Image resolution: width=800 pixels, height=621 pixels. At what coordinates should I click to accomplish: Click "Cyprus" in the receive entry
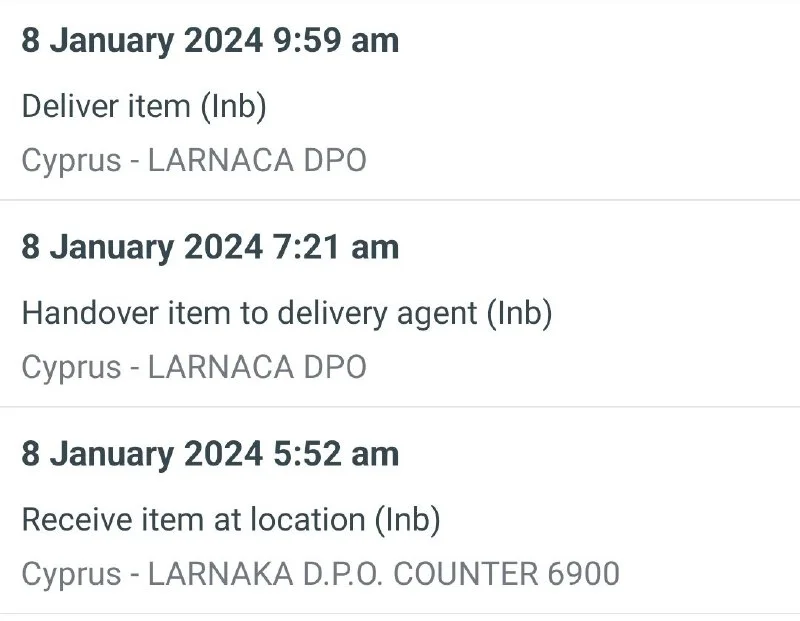click(71, 574)
